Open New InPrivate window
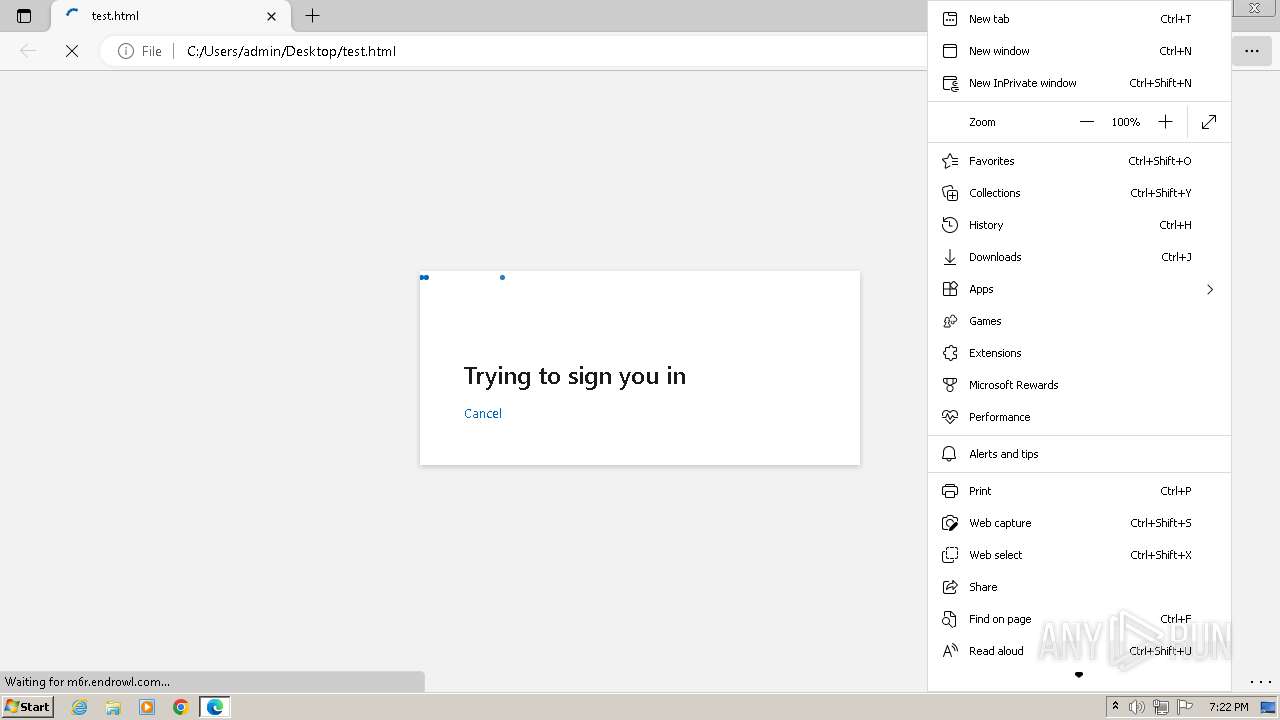Screen dimensions: 1280x720 pyautogui.click(x=1079, y=83)
